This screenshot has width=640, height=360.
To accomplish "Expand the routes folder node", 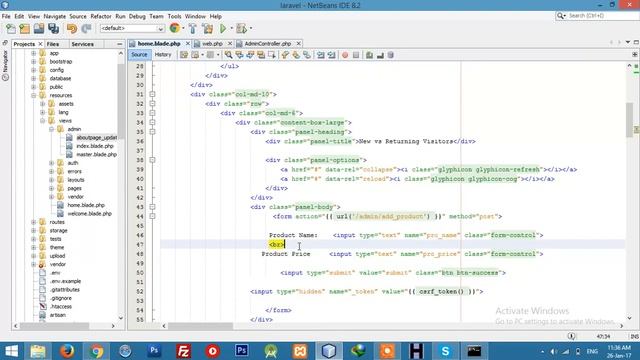I will coord(33,222).
